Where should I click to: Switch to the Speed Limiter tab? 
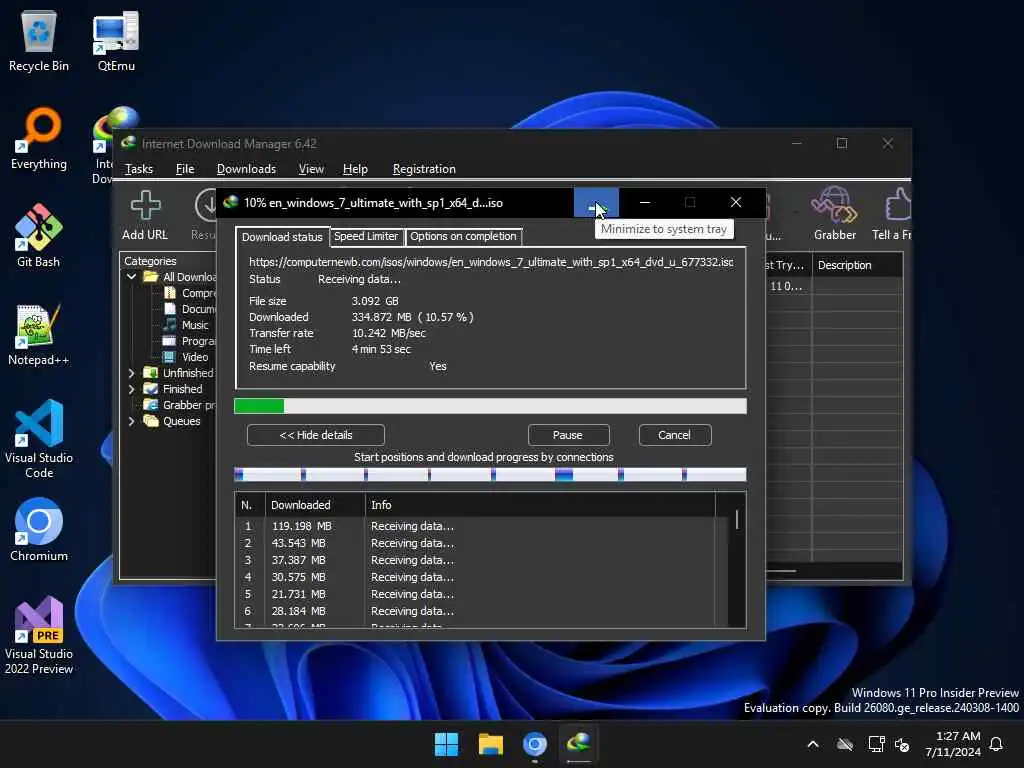click(366, 236)
